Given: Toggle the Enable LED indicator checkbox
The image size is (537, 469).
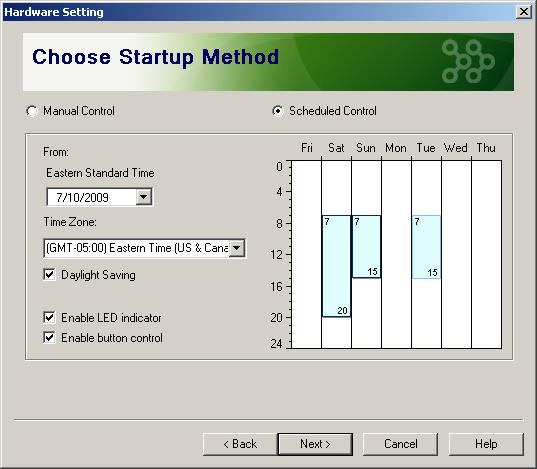Looking at the screenshot, I should click(x=49, y=317).
